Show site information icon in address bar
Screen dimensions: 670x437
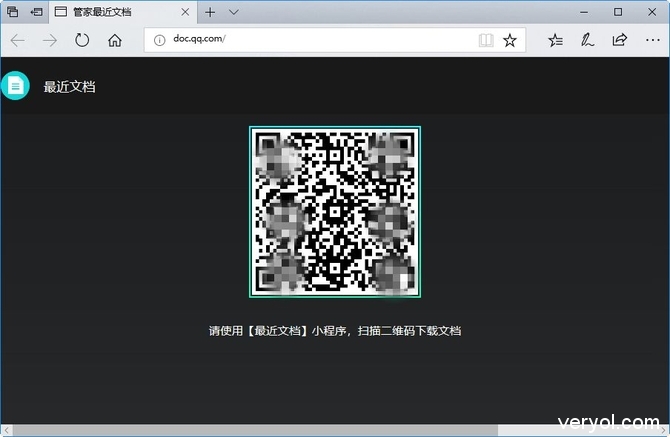pos(159,40)
